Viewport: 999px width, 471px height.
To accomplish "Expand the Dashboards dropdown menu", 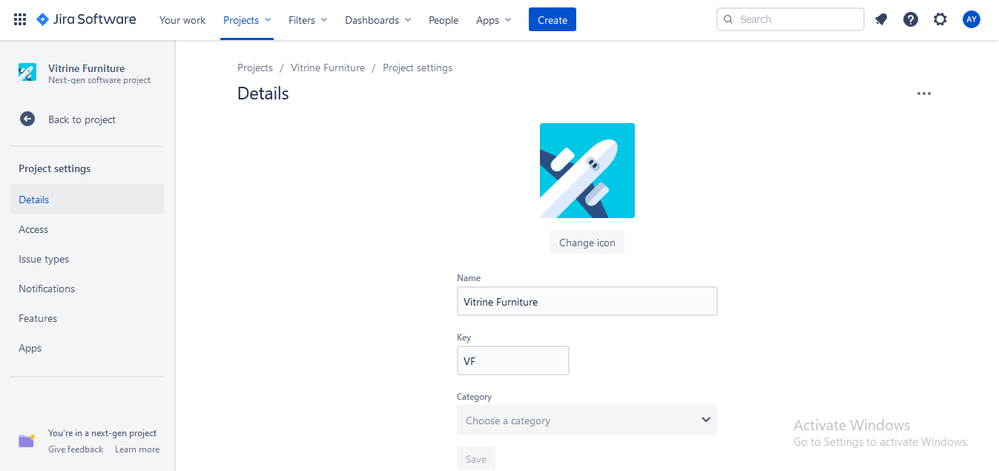I will click(x=378, y=20).
